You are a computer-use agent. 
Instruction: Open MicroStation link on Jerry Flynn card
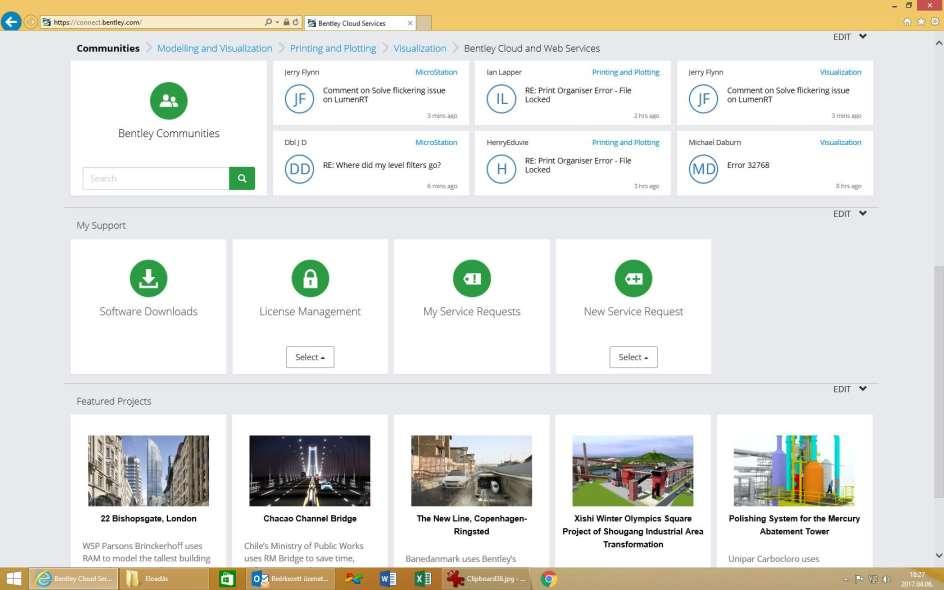tap(436, 72)
